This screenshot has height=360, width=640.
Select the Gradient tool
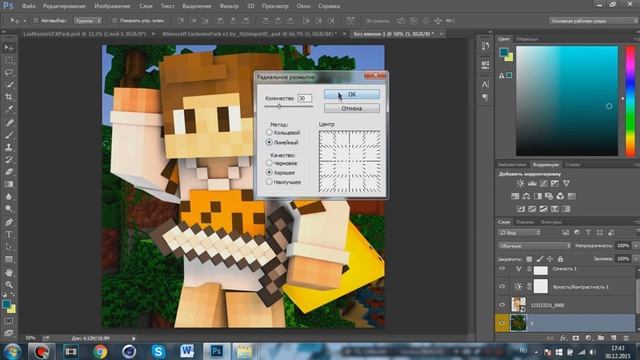point(9,184)
